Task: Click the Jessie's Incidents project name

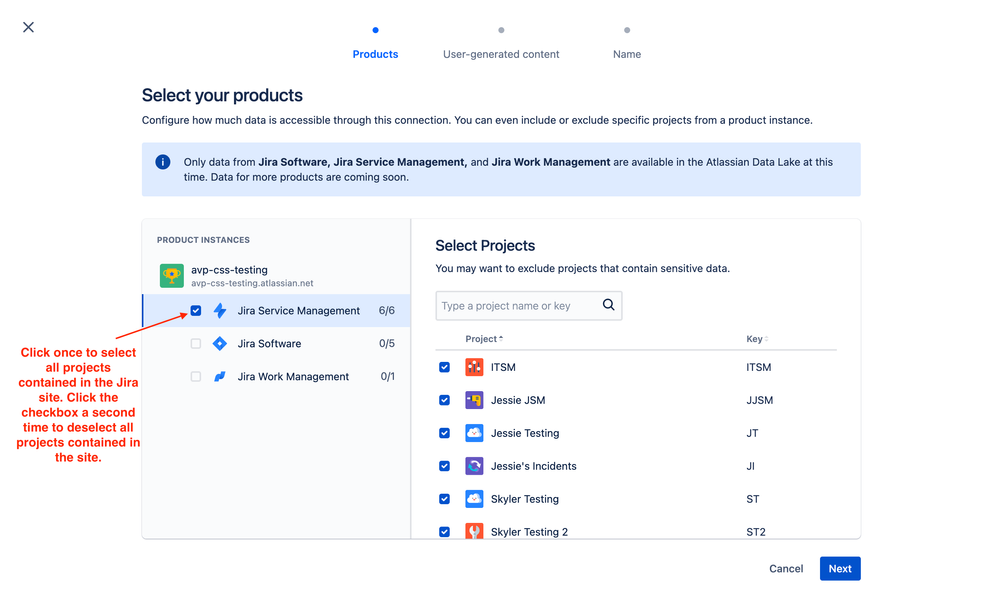Action: click(533, 466)
